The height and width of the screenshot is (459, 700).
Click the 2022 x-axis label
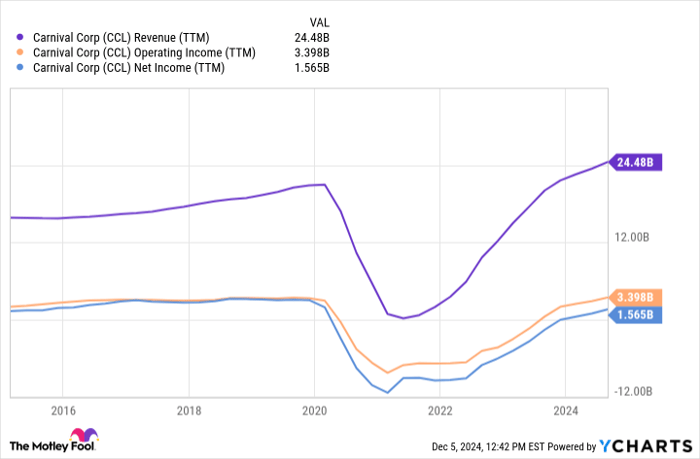[440, 411]
